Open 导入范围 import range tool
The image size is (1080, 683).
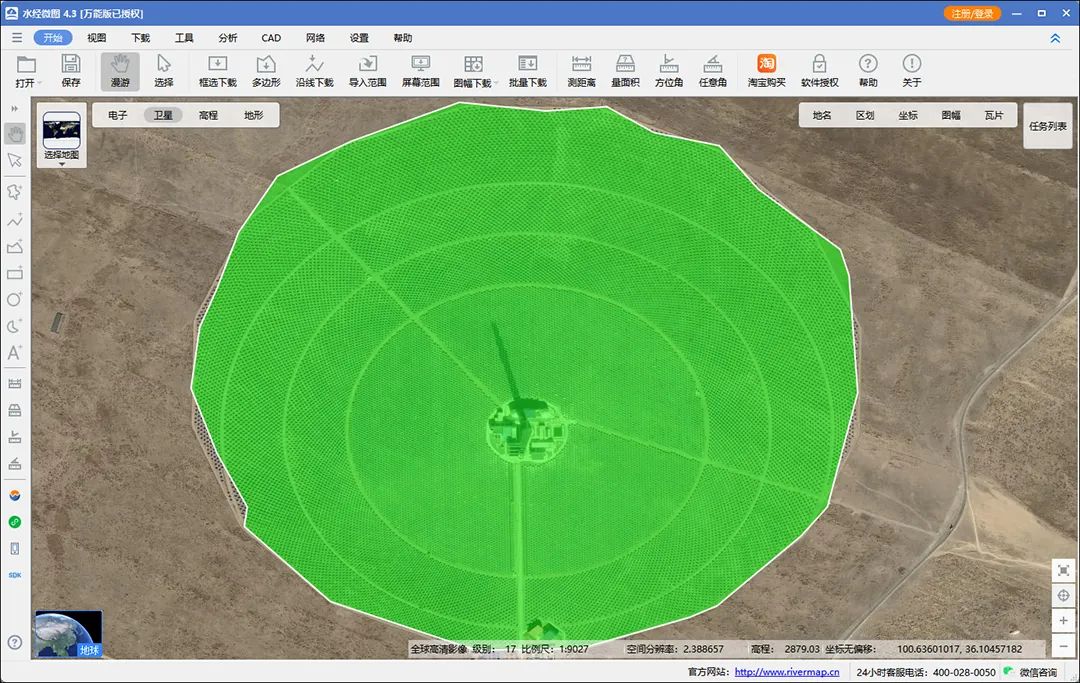[x=367, y=72]
